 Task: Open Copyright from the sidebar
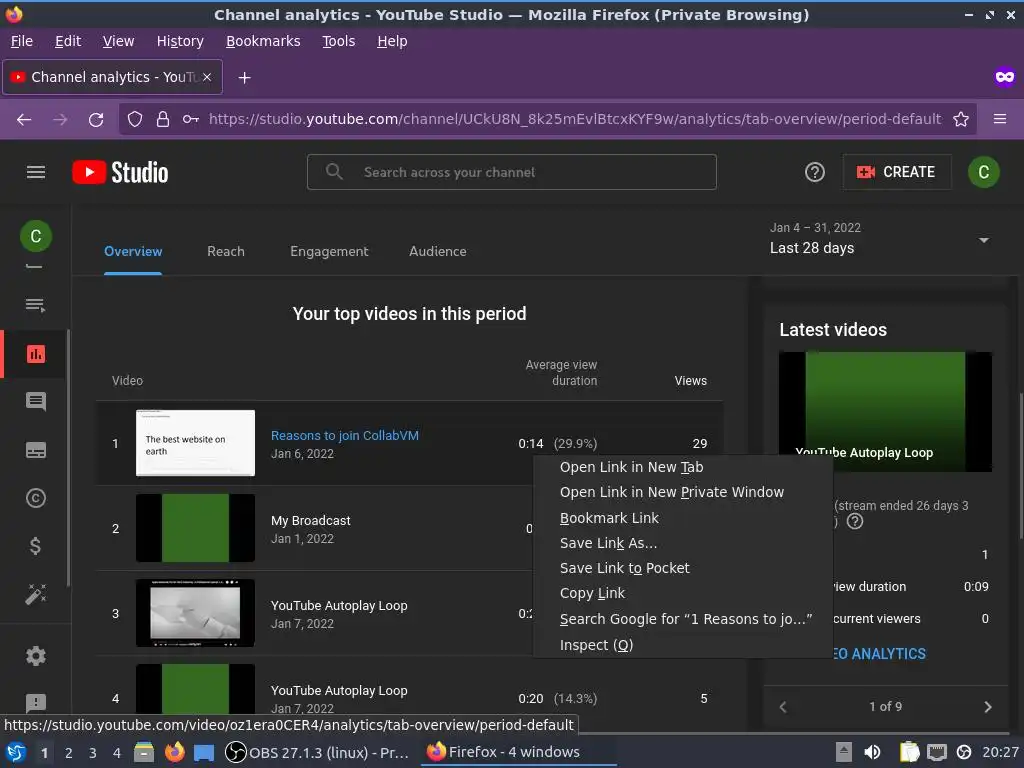[x=36, y=498]
